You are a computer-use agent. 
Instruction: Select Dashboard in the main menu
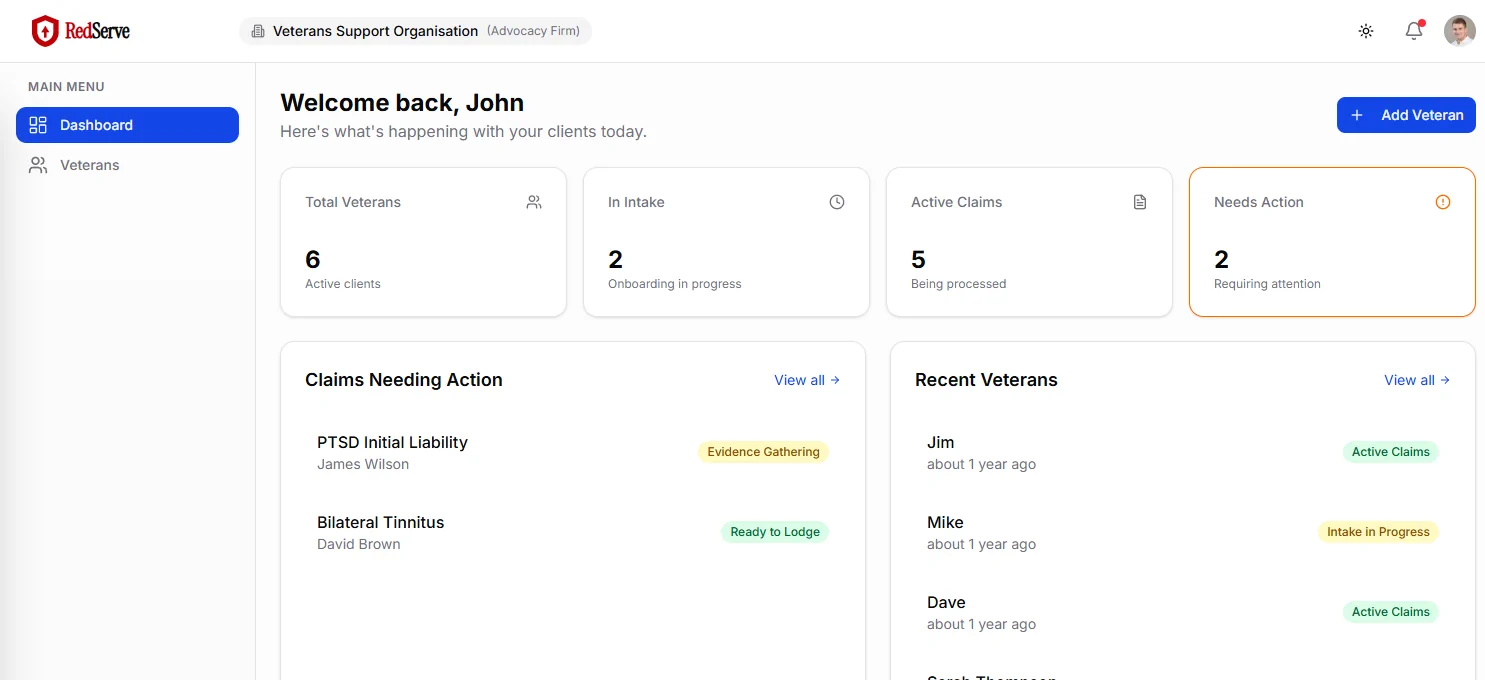tap(127, 125)
